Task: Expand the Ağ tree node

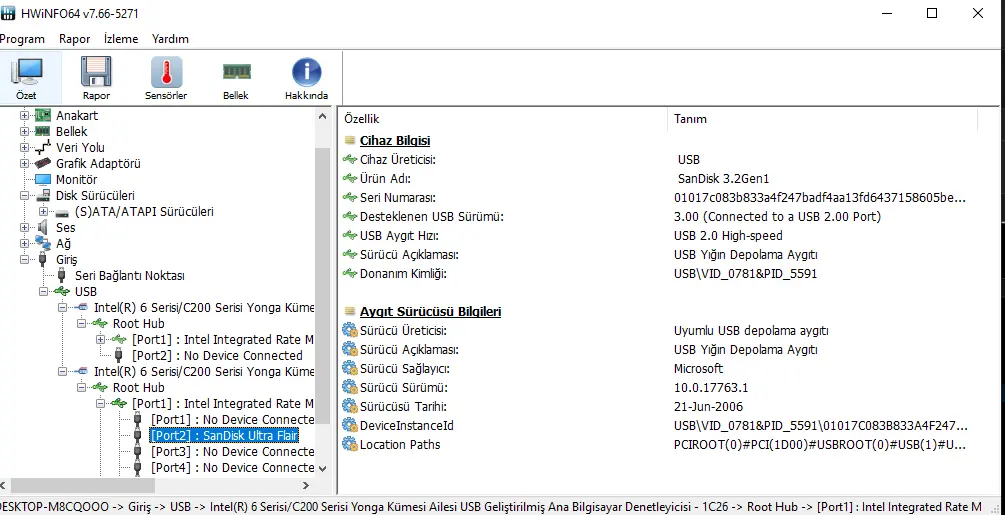Action: [x=24, y=243]
